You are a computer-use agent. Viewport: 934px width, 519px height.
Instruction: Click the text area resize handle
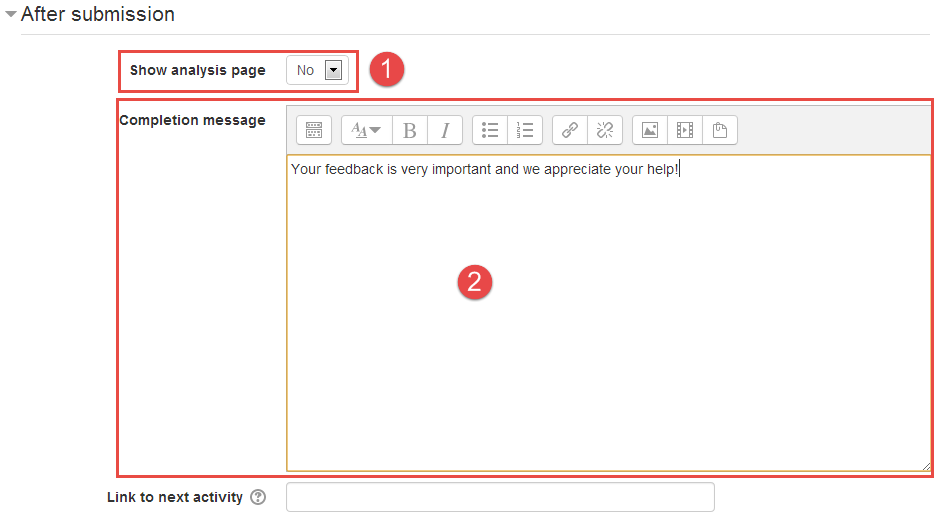[x=926, y=466]
